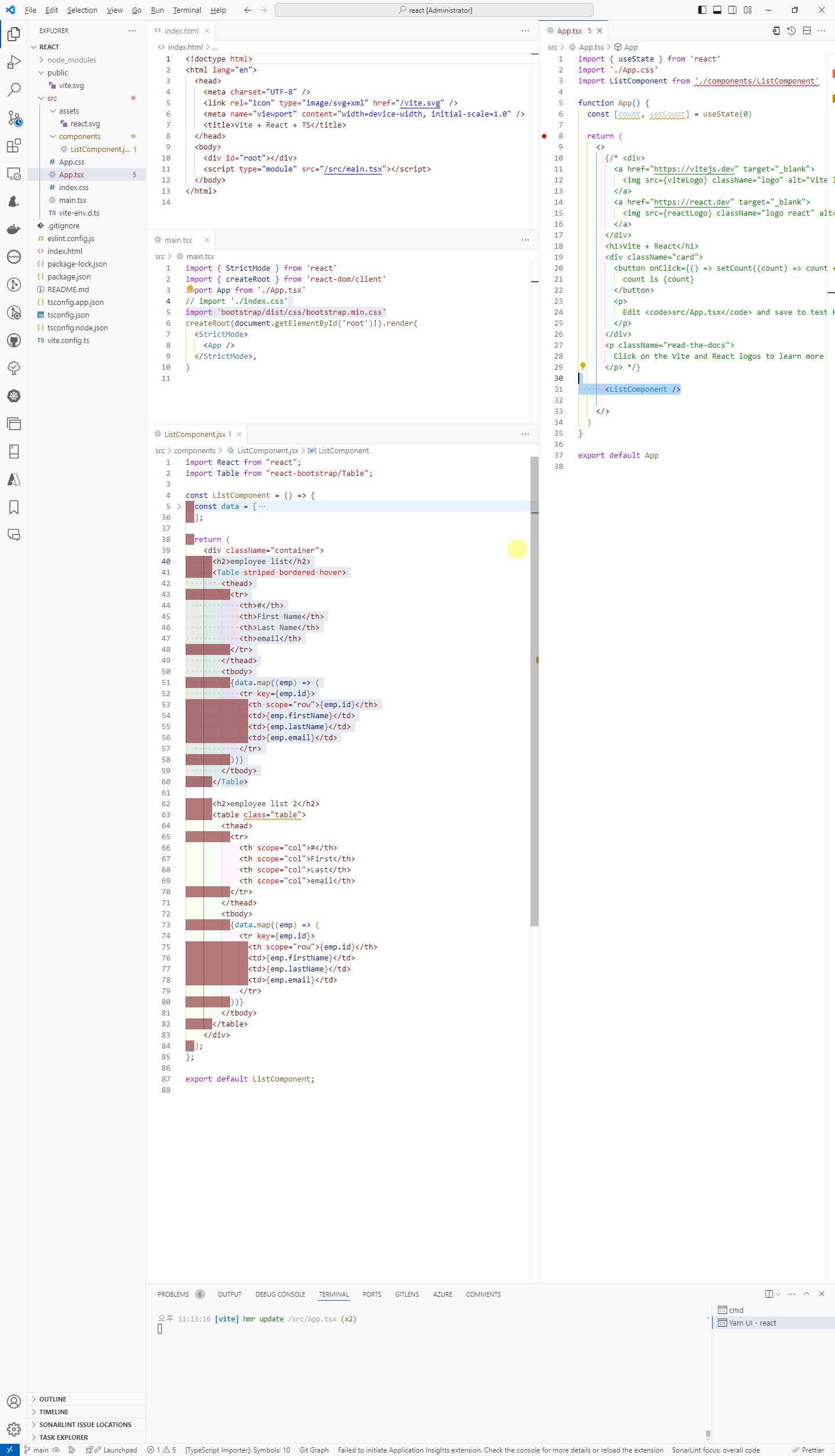Click the lightbulb on App.tsx line 29

point(583,366)
